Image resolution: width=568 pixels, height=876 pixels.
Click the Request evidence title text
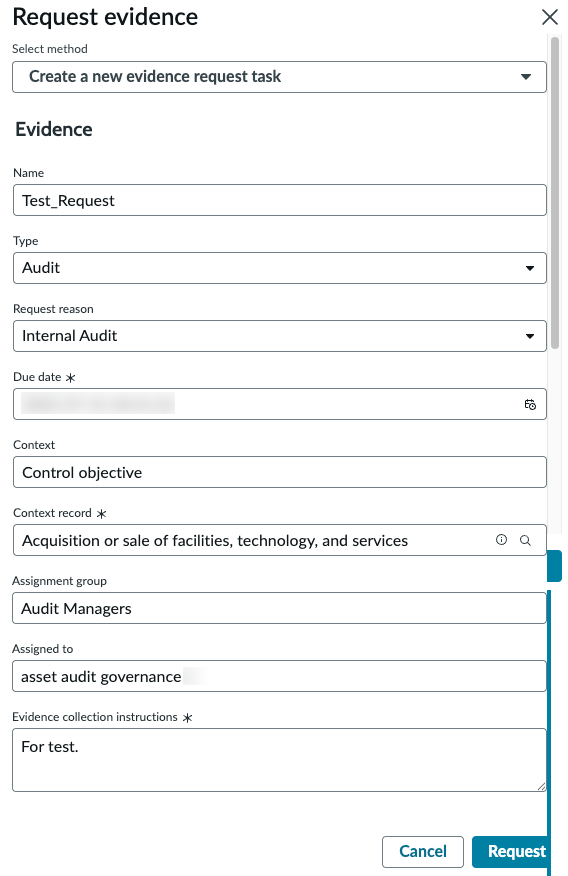(x=105, y=17)
